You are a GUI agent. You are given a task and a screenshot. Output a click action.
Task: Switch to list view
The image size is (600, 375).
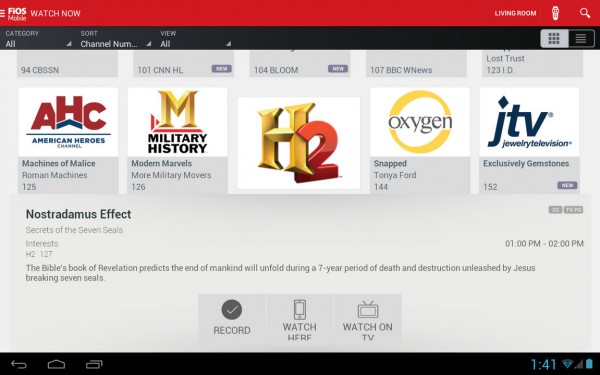point(581,38)
